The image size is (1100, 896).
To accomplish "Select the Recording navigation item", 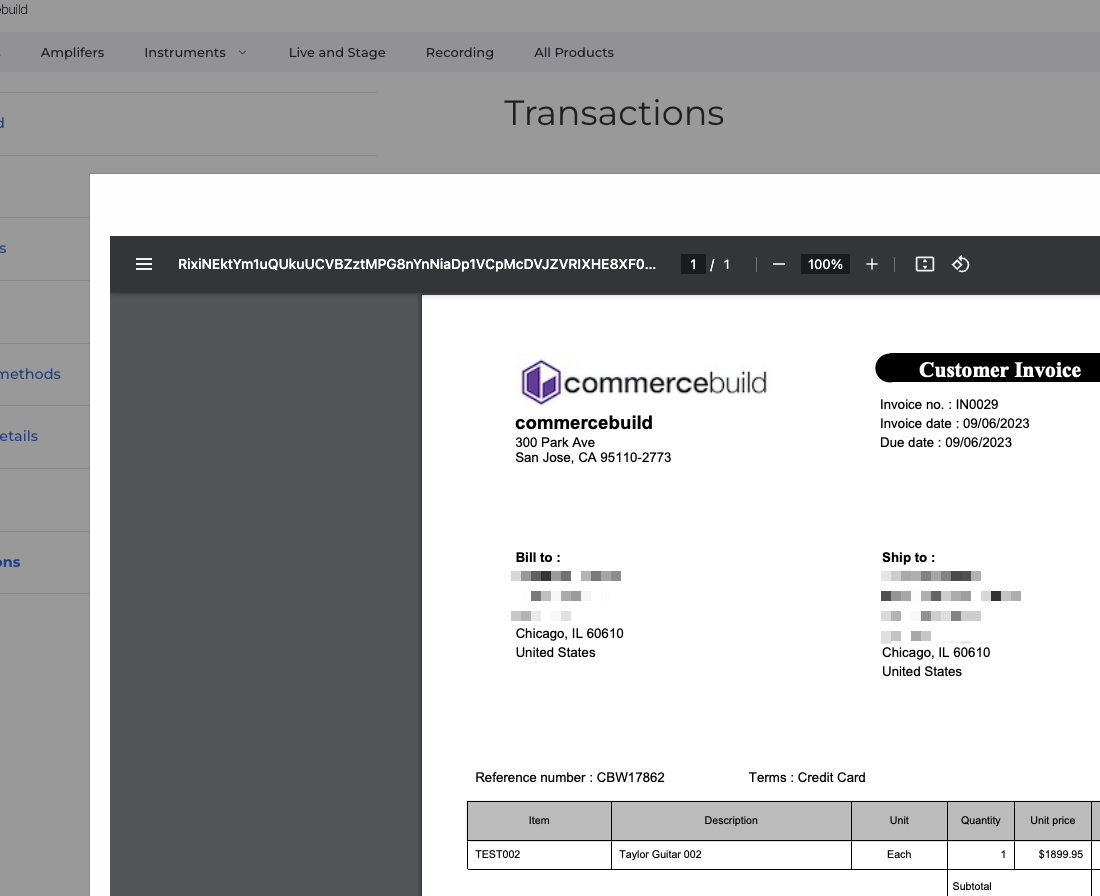I will tap(459, 53).
